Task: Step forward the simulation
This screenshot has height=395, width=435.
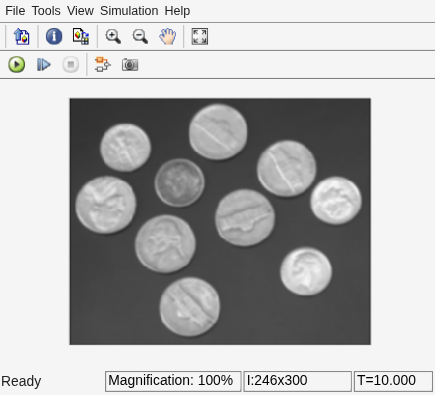Action: 44,64
